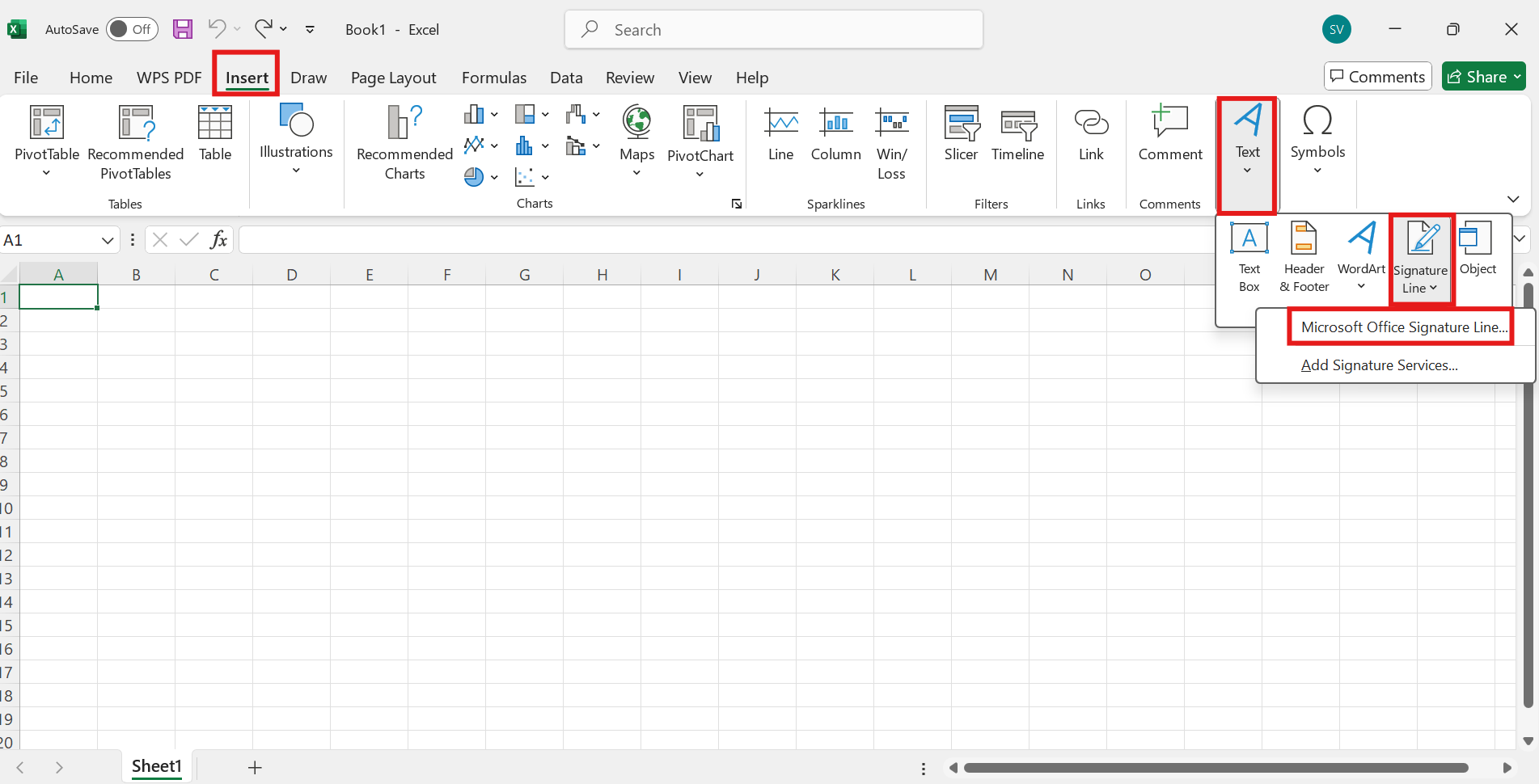Open the Comments pane button
The image size is (1539, 784).
(x=1378, y=77)
